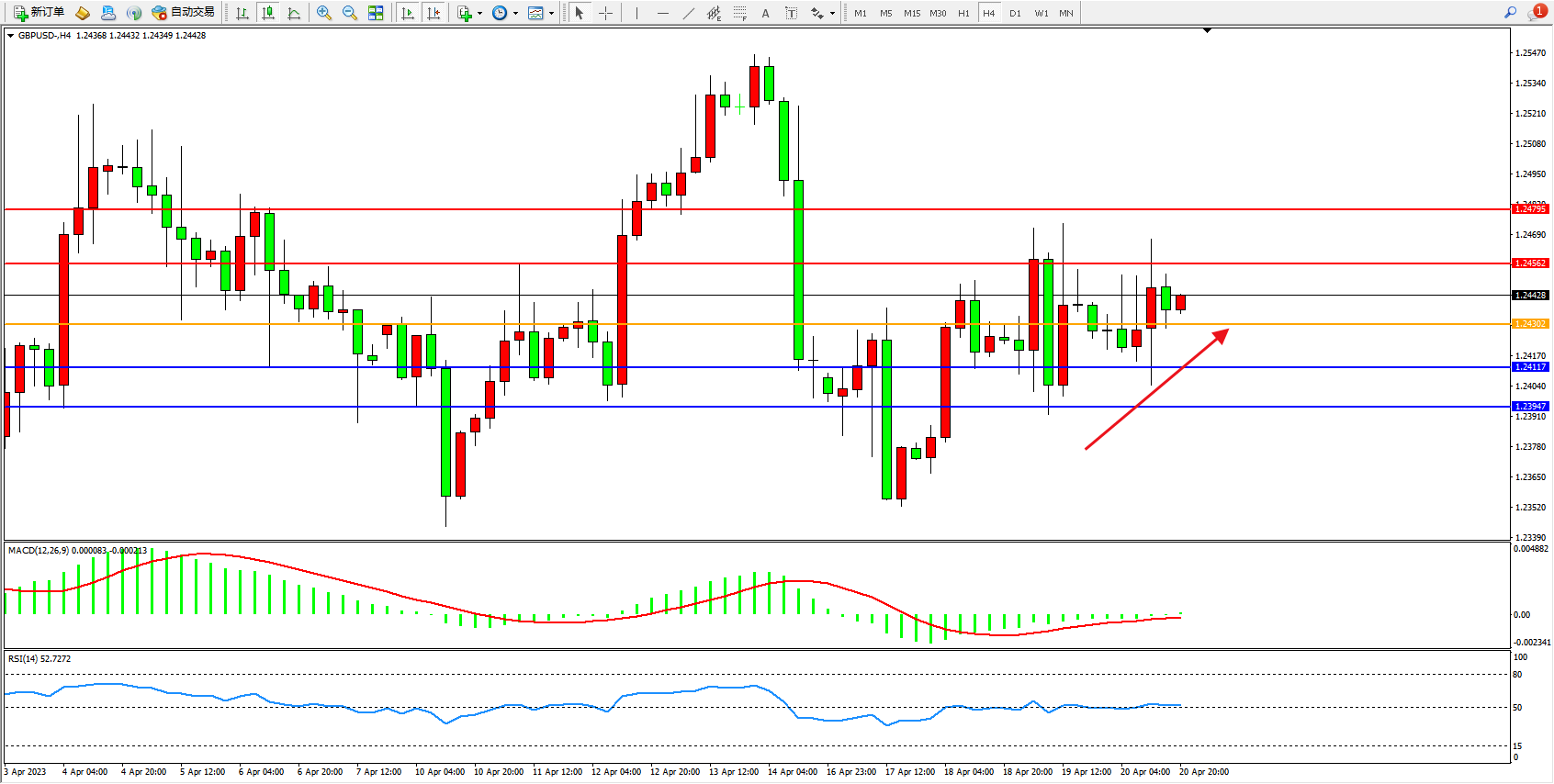The image size is (1554, 784).
Task: Open the search magnifier in top right
Action: [1510, 13]
